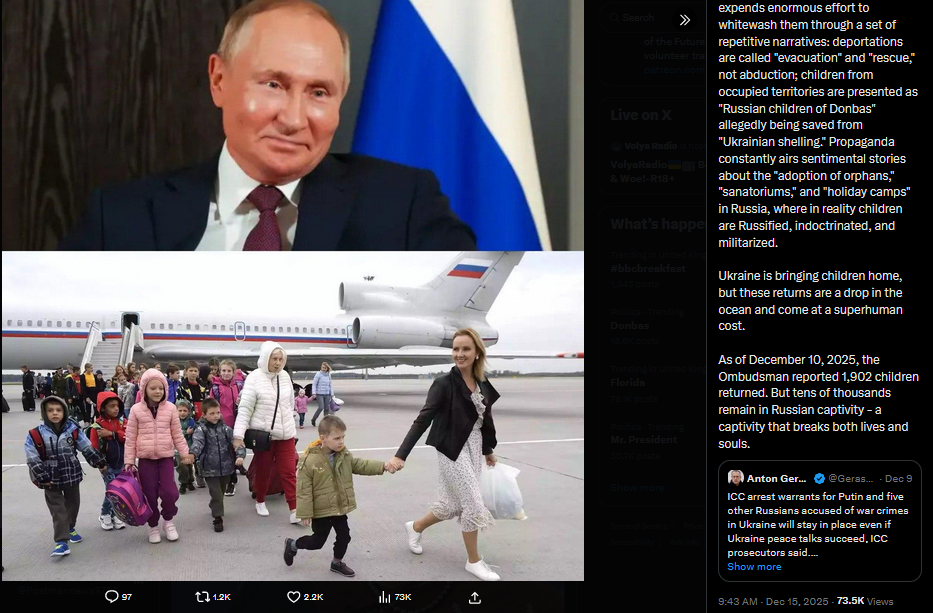This screenshot has width=933, height=613.
Task: Click the Donbas trending topic
Action: pos(630,326)
